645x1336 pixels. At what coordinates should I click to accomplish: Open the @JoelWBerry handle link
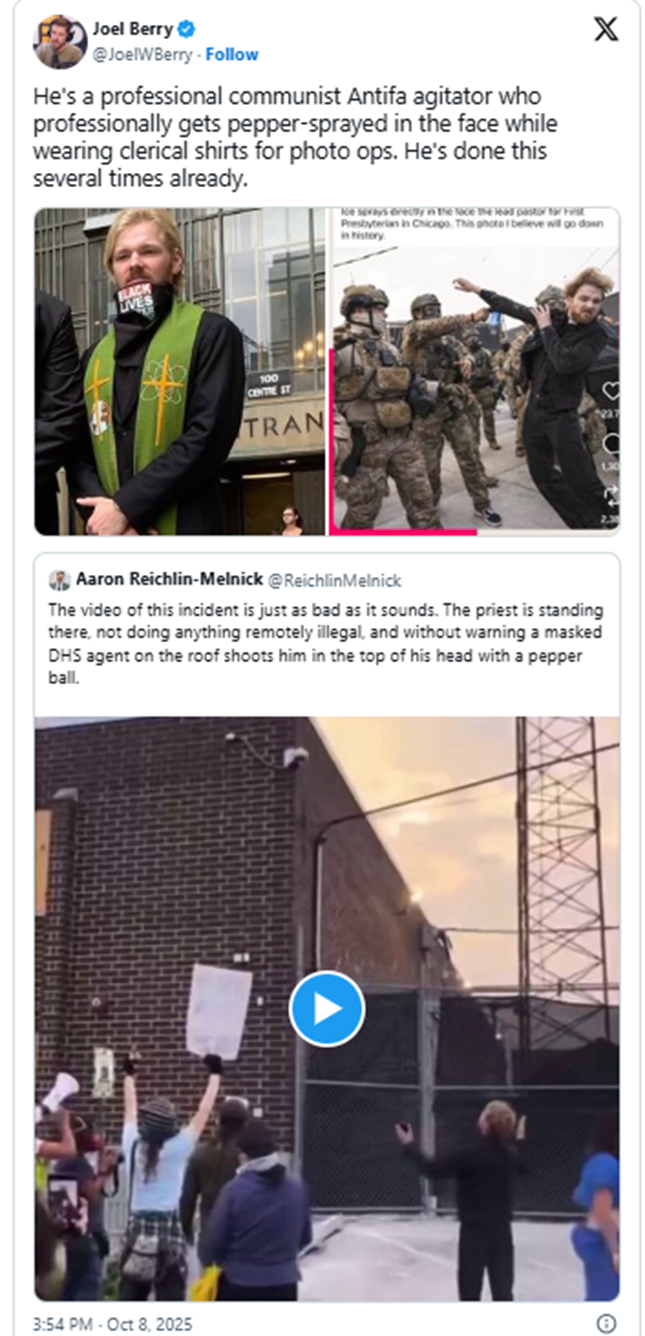tap(142, 54)
